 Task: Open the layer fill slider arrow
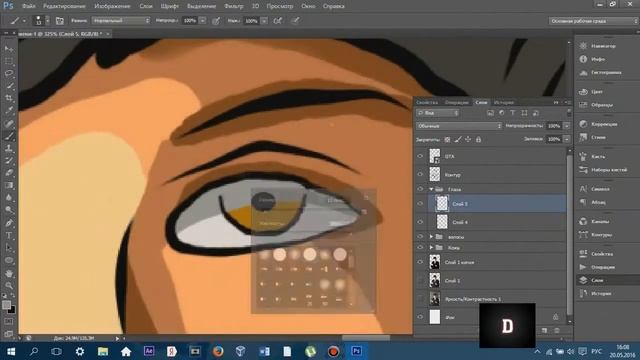point(567,139)
